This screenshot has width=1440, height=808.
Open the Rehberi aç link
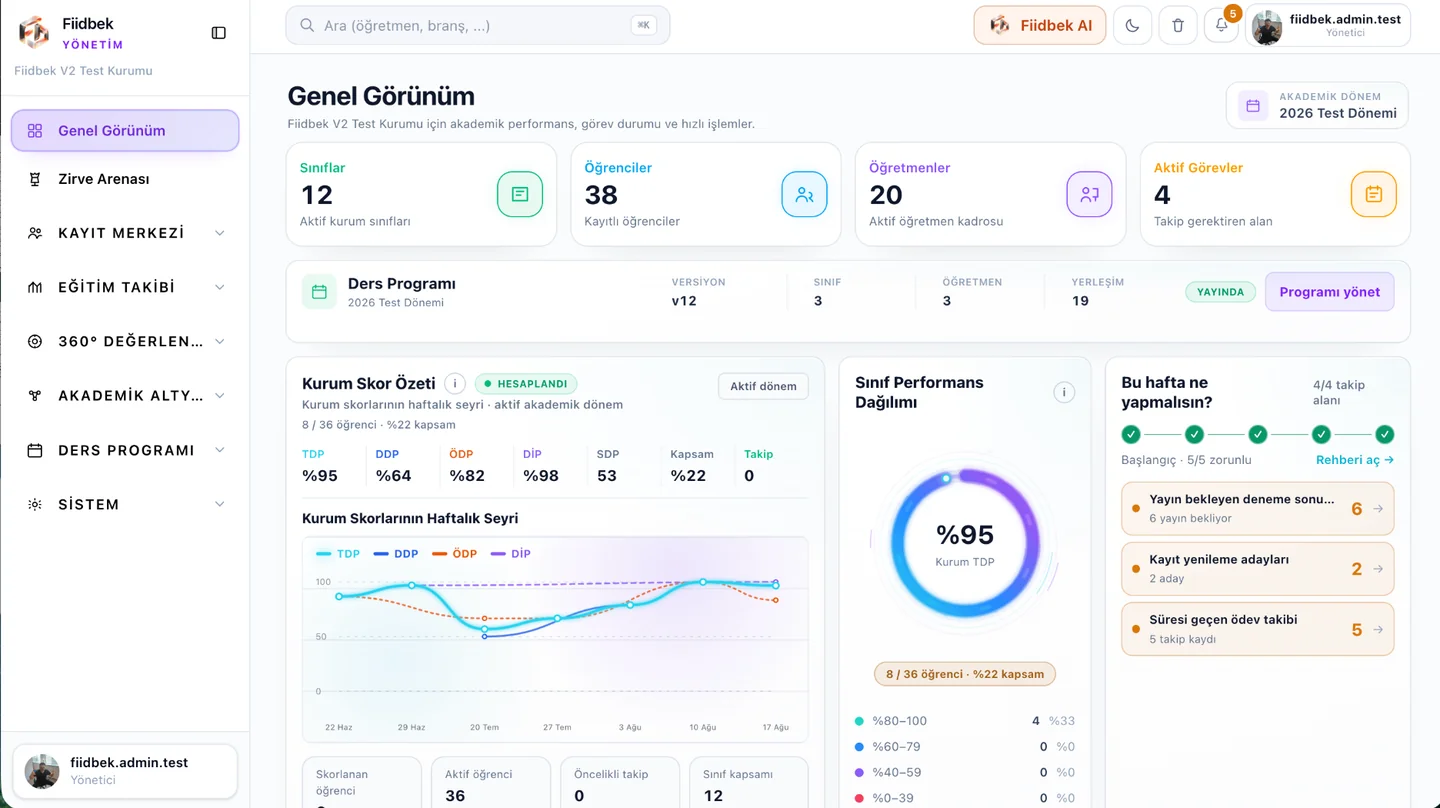[1355, 460]
